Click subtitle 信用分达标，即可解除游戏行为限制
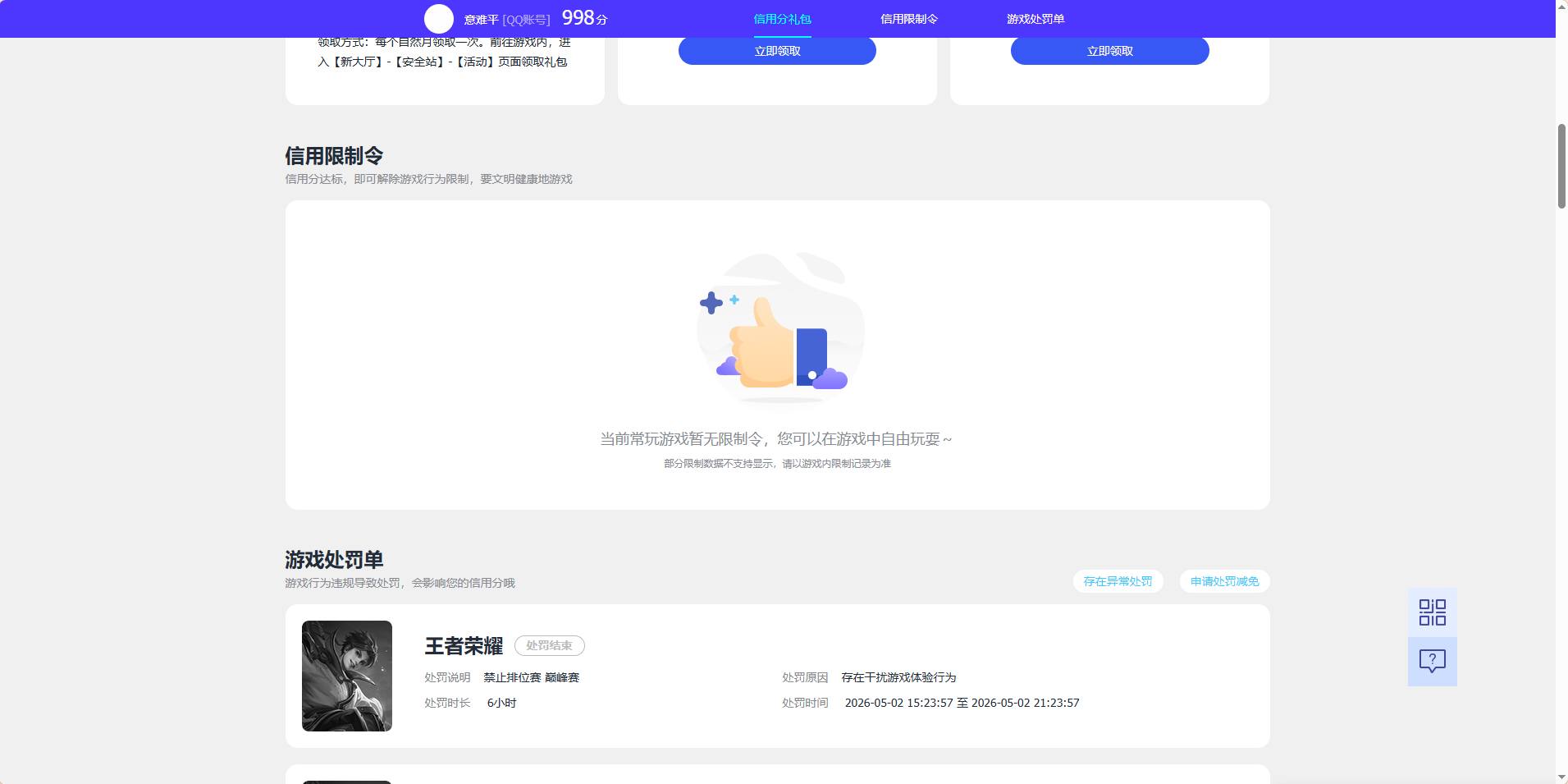This screenshot has height=784, width=1568. (x=428, y=179)
